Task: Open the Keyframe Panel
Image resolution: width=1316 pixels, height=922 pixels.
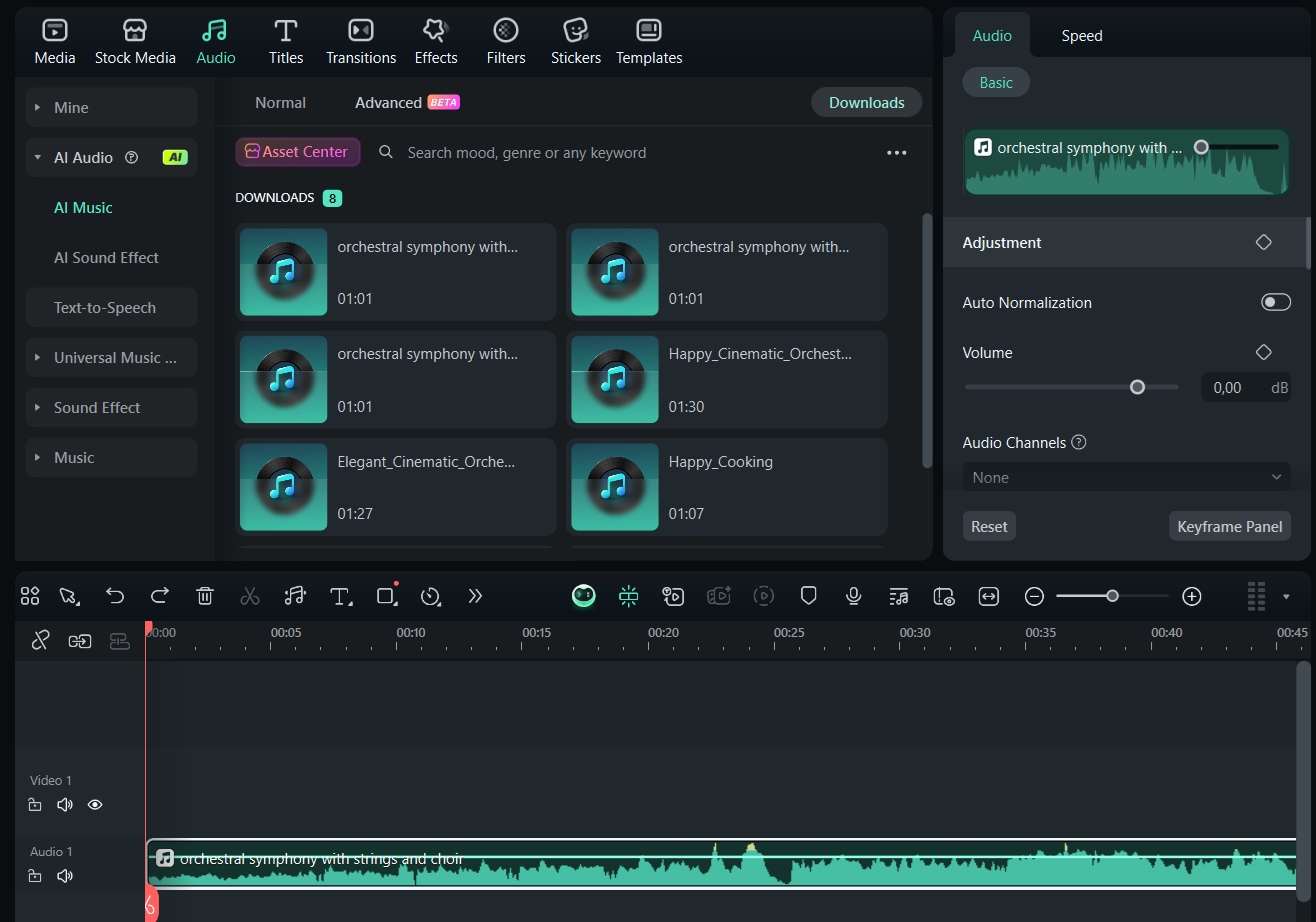Action: (1229, 526)
